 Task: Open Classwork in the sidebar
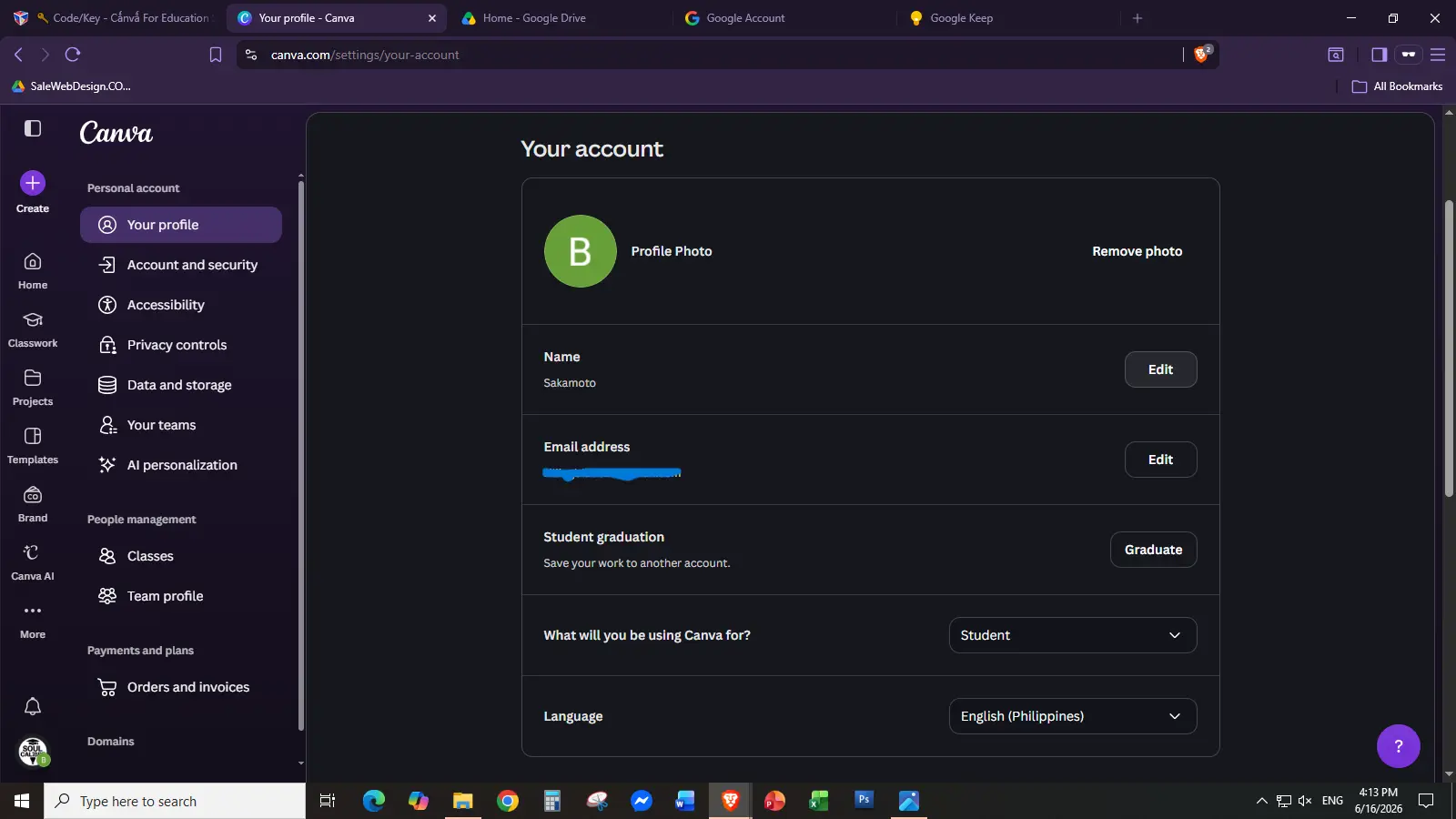(x=33, y=329)
